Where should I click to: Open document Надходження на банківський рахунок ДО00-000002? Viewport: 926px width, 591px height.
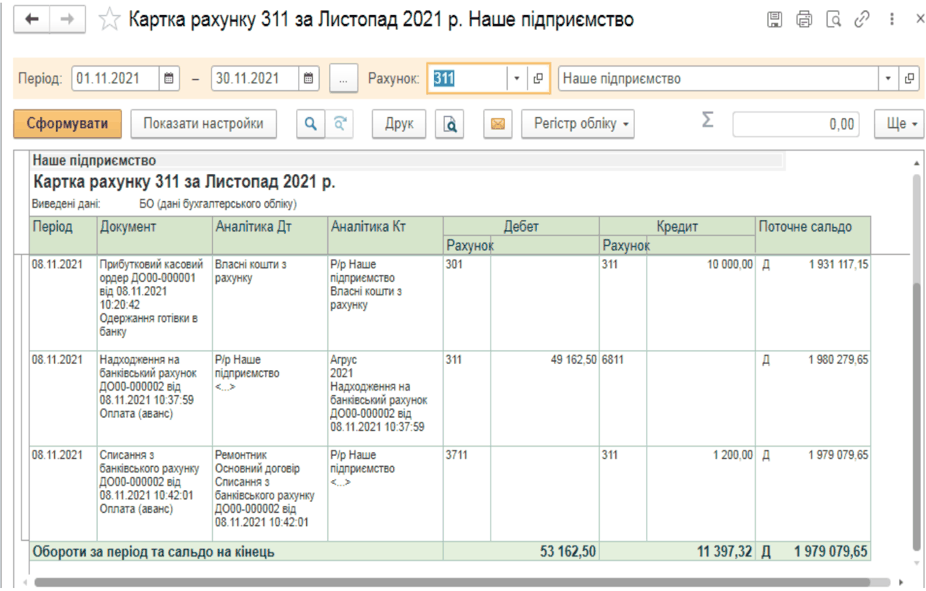coord(155,398)
